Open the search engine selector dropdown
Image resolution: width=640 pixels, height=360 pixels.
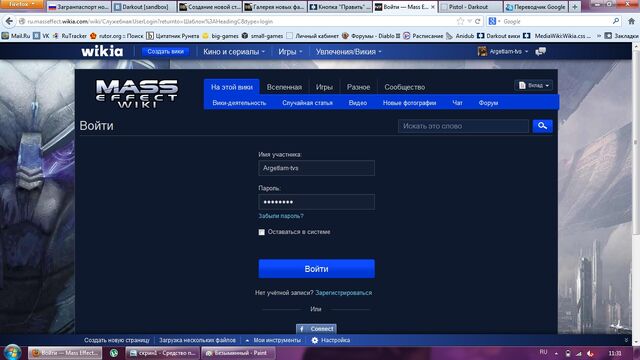tap(493, 21)
